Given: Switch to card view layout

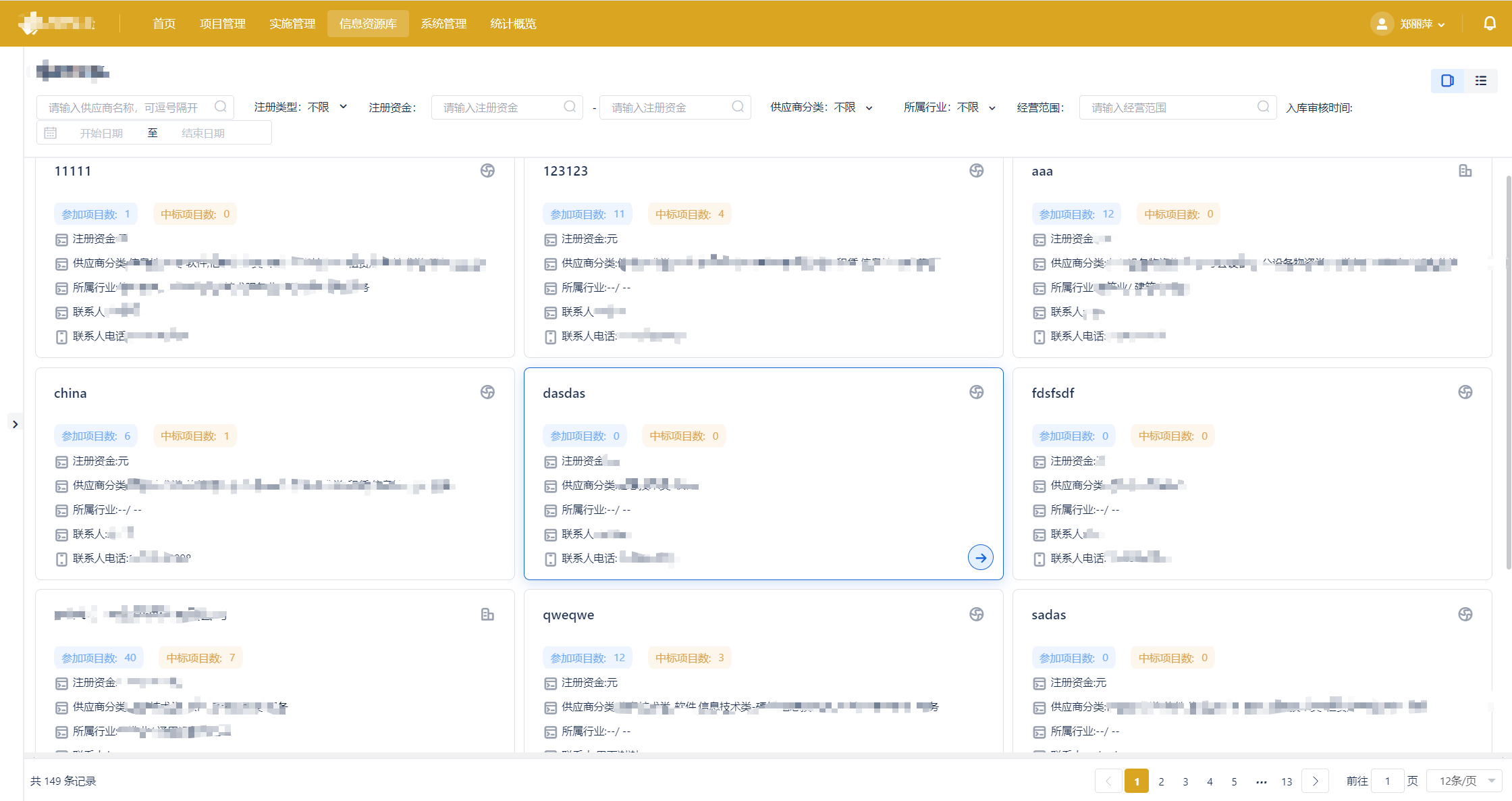Looking at the screenshot, I should pyautogui.click(x=1447, y=80).
